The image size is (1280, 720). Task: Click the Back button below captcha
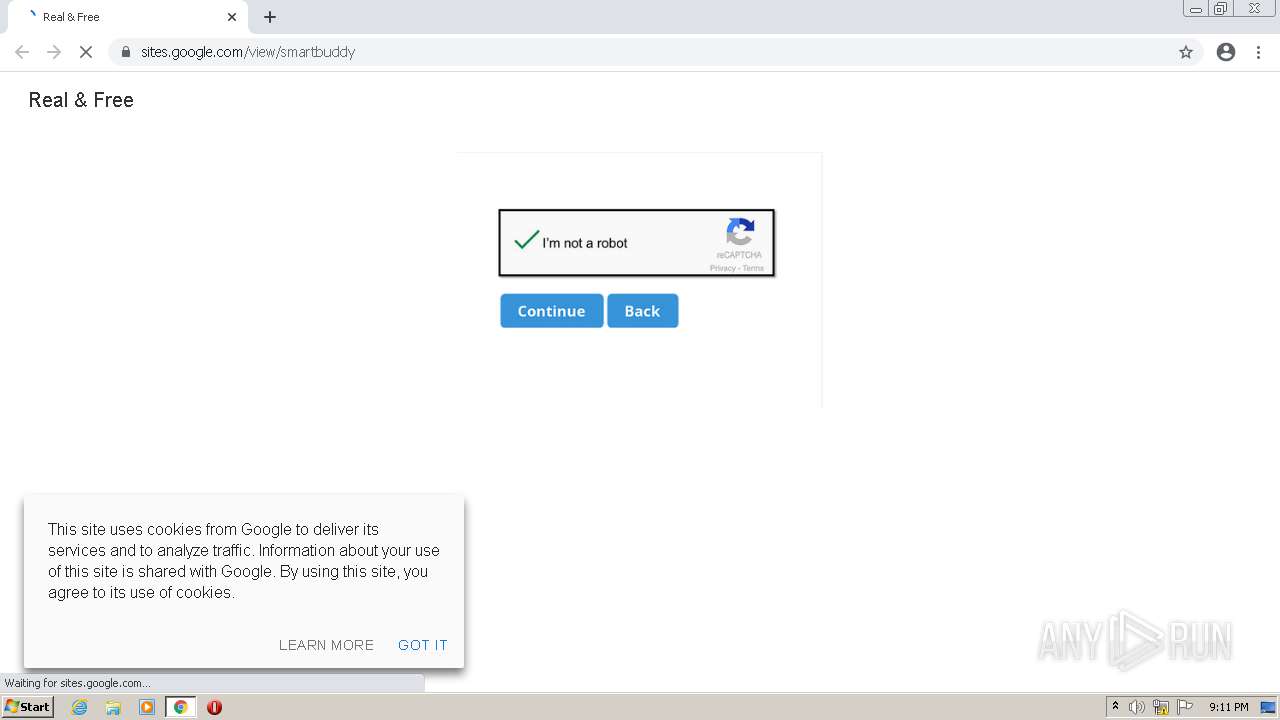643,311
